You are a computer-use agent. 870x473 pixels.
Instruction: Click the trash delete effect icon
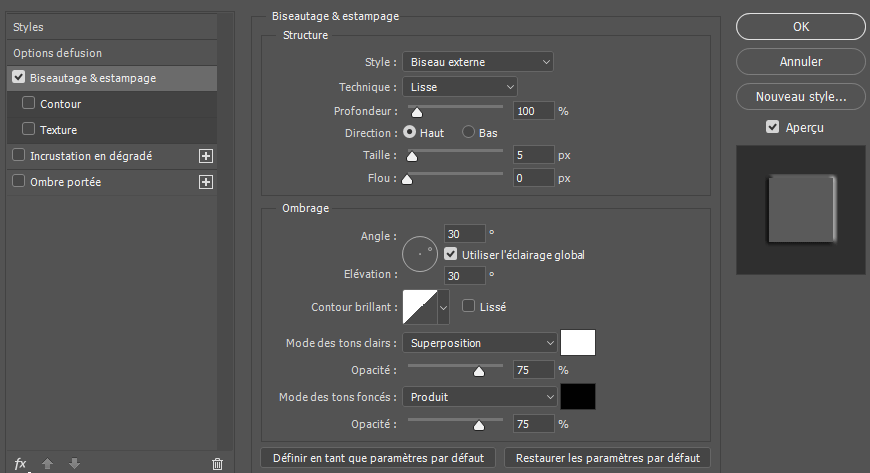(217, 463)
